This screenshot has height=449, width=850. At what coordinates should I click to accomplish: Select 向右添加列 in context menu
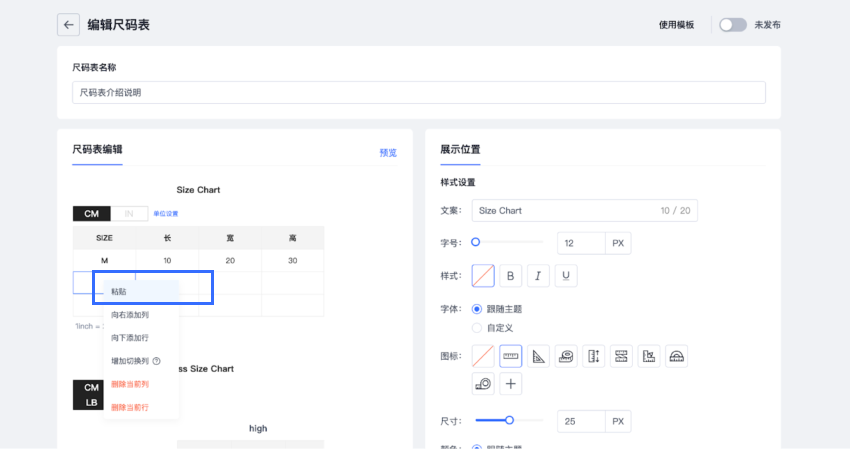pyautogui.click(x=130, y=315)
